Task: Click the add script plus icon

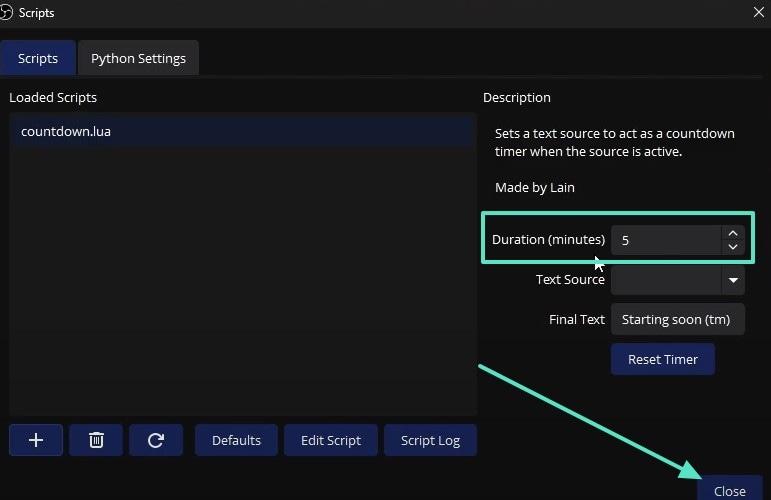Action: [36, 440]
